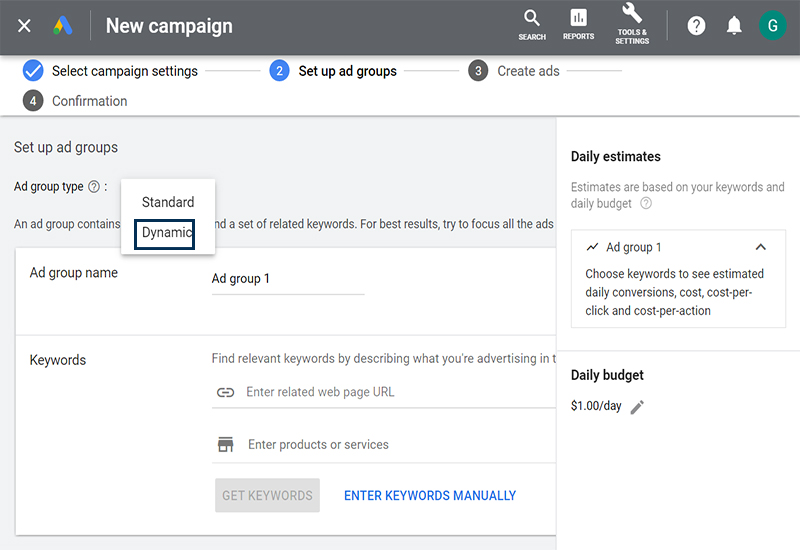Click the Google Ads logo
The width and height of the screenshot is (800, 550).
click(62, 26)
